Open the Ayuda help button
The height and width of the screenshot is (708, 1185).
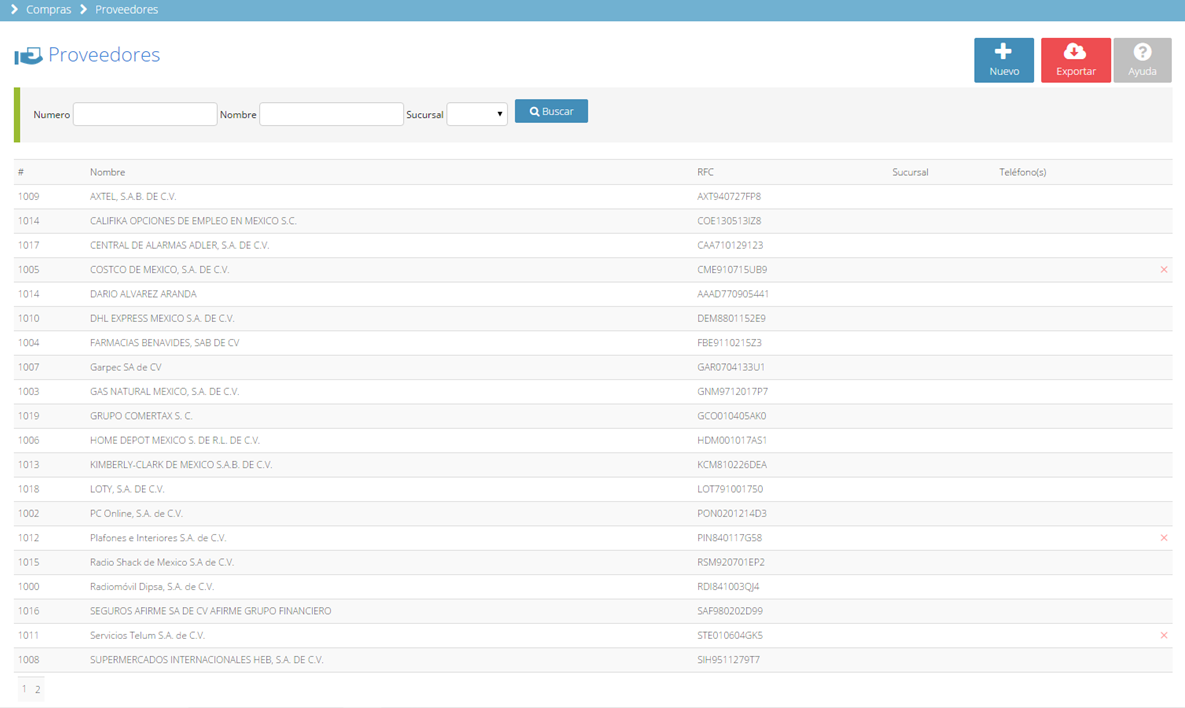click(1142, 60)
